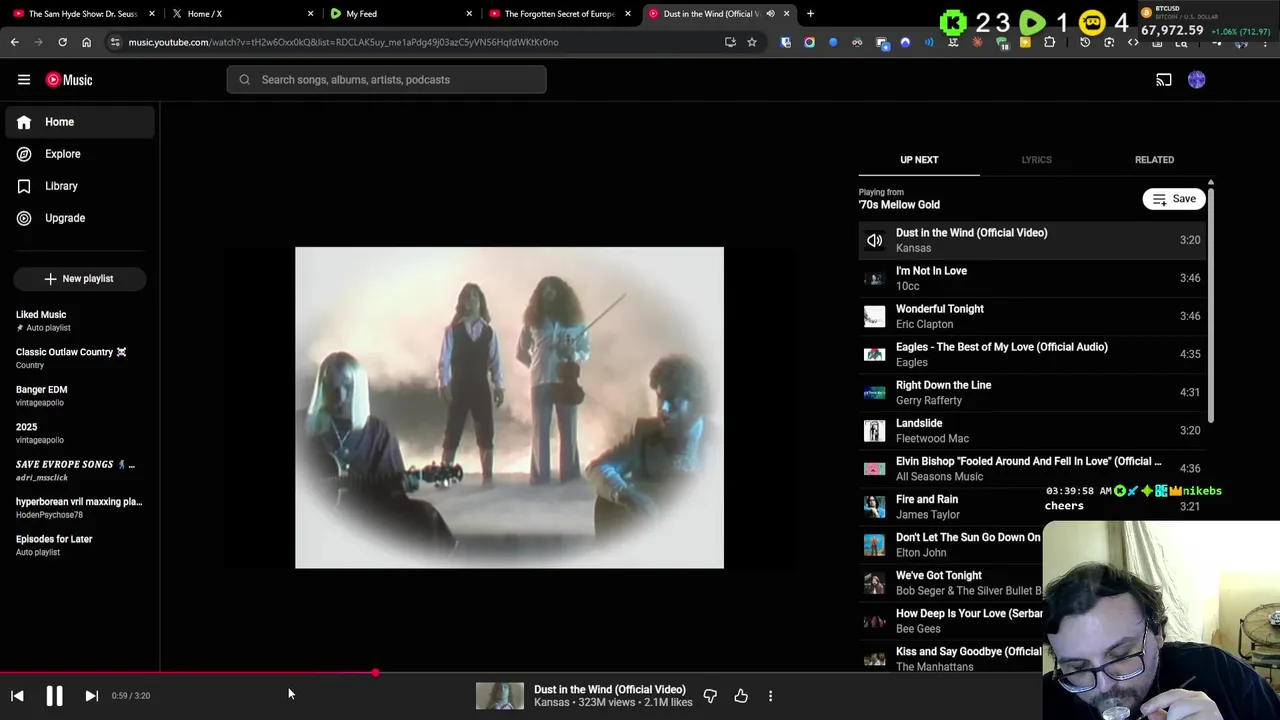Create a New playlist
The height and width of the screenshot is (720, 1280).
(80, 279)
